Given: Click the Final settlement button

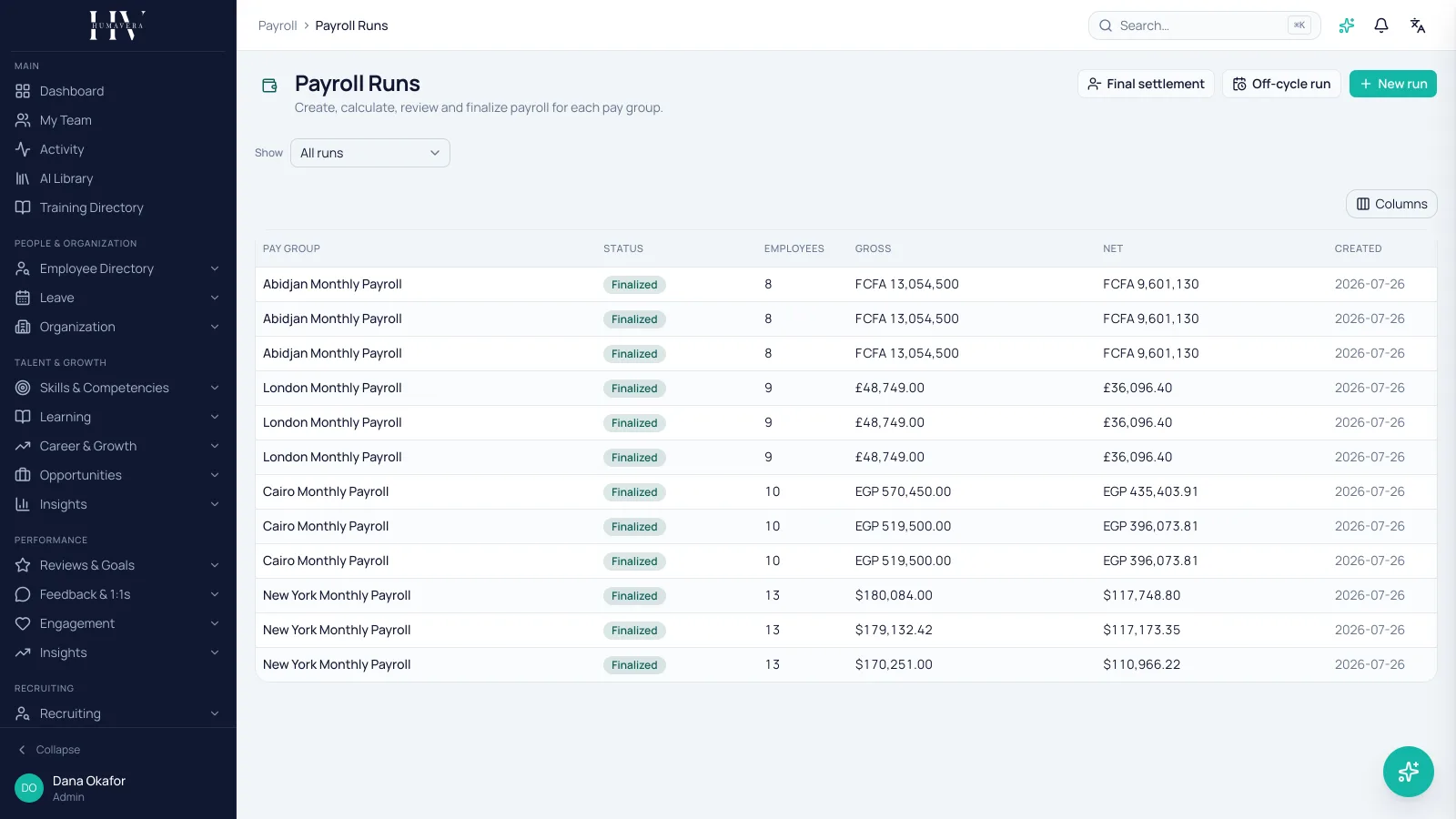Looking at the screenshot, I should click(x=1146, y=84).
